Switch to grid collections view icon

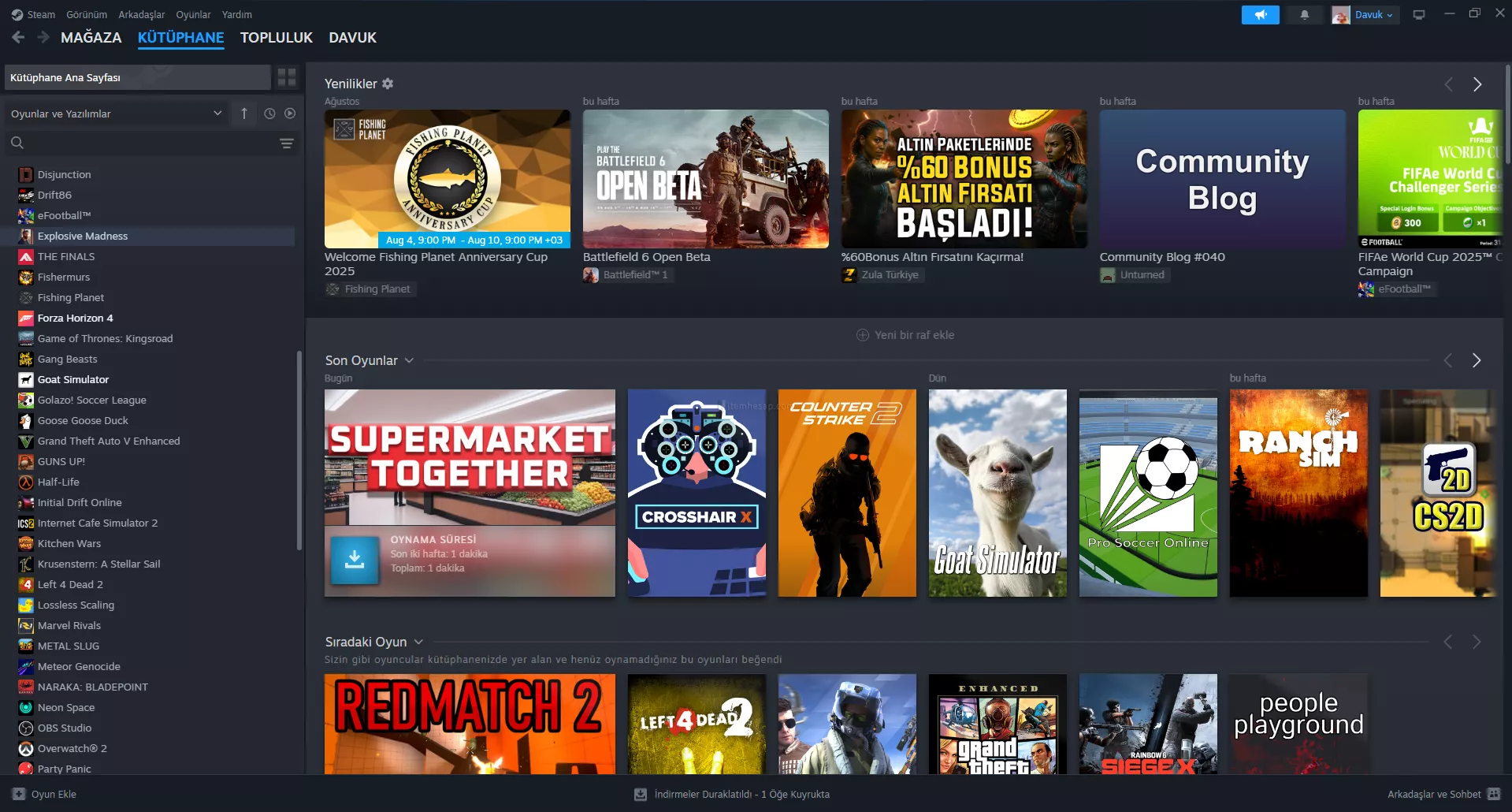coord(287,77)
